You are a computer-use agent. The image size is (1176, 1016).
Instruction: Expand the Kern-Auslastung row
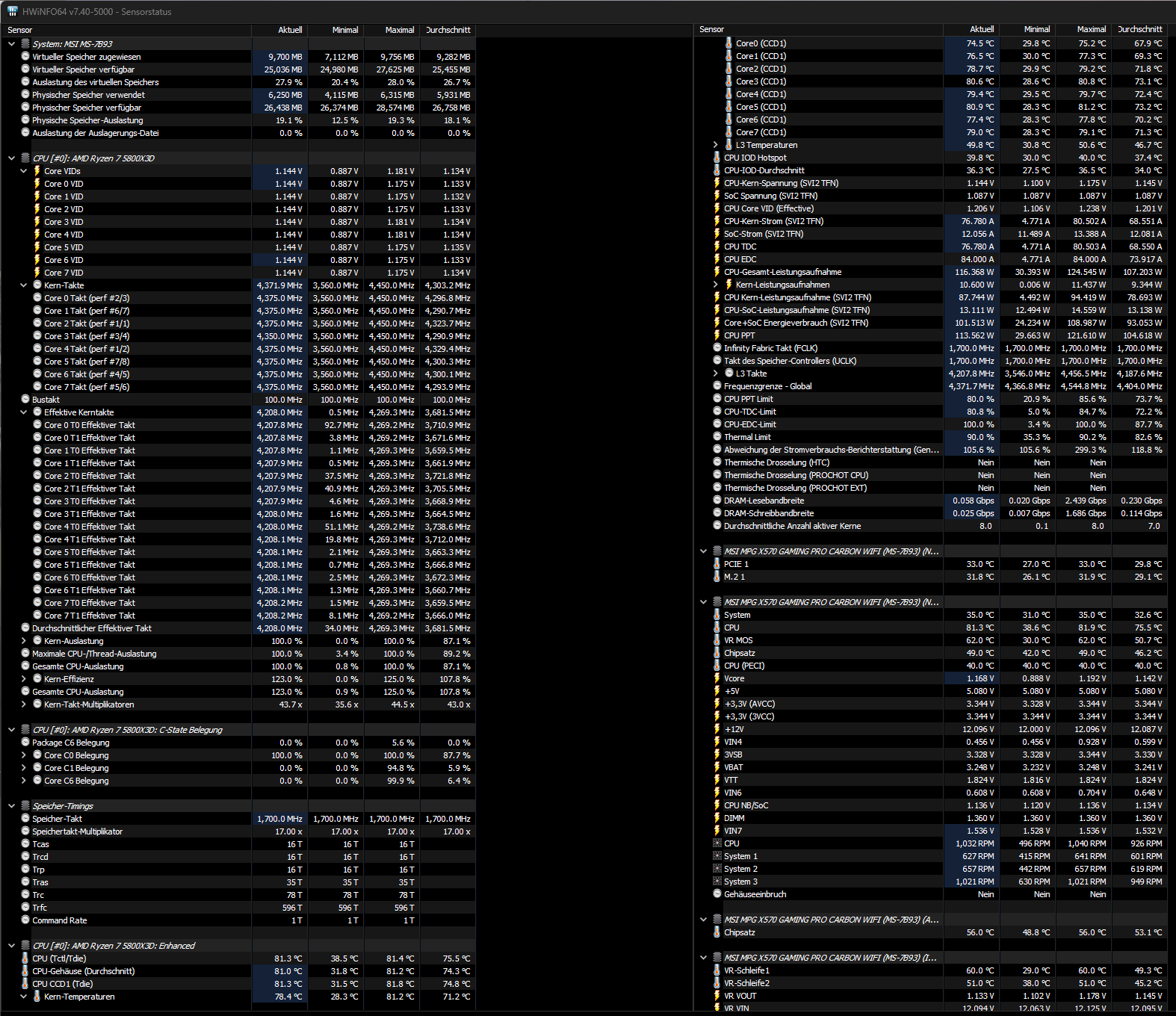click(x=23, y=641)
